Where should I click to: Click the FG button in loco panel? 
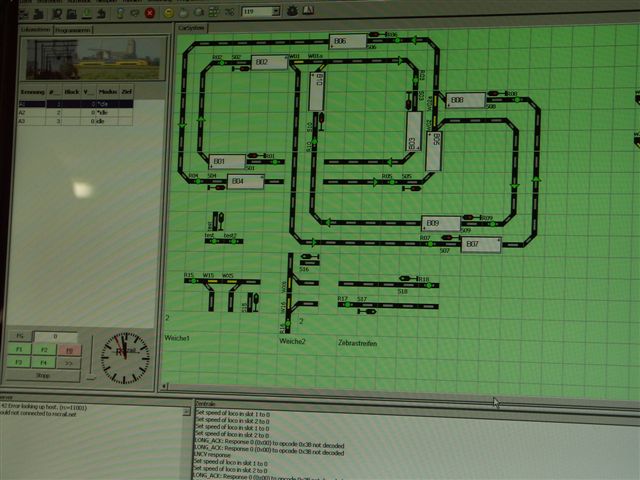click(x=18, y=337)
